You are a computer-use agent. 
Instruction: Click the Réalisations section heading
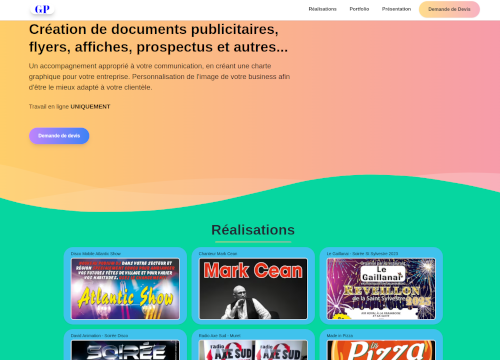(x=253, y=230)
